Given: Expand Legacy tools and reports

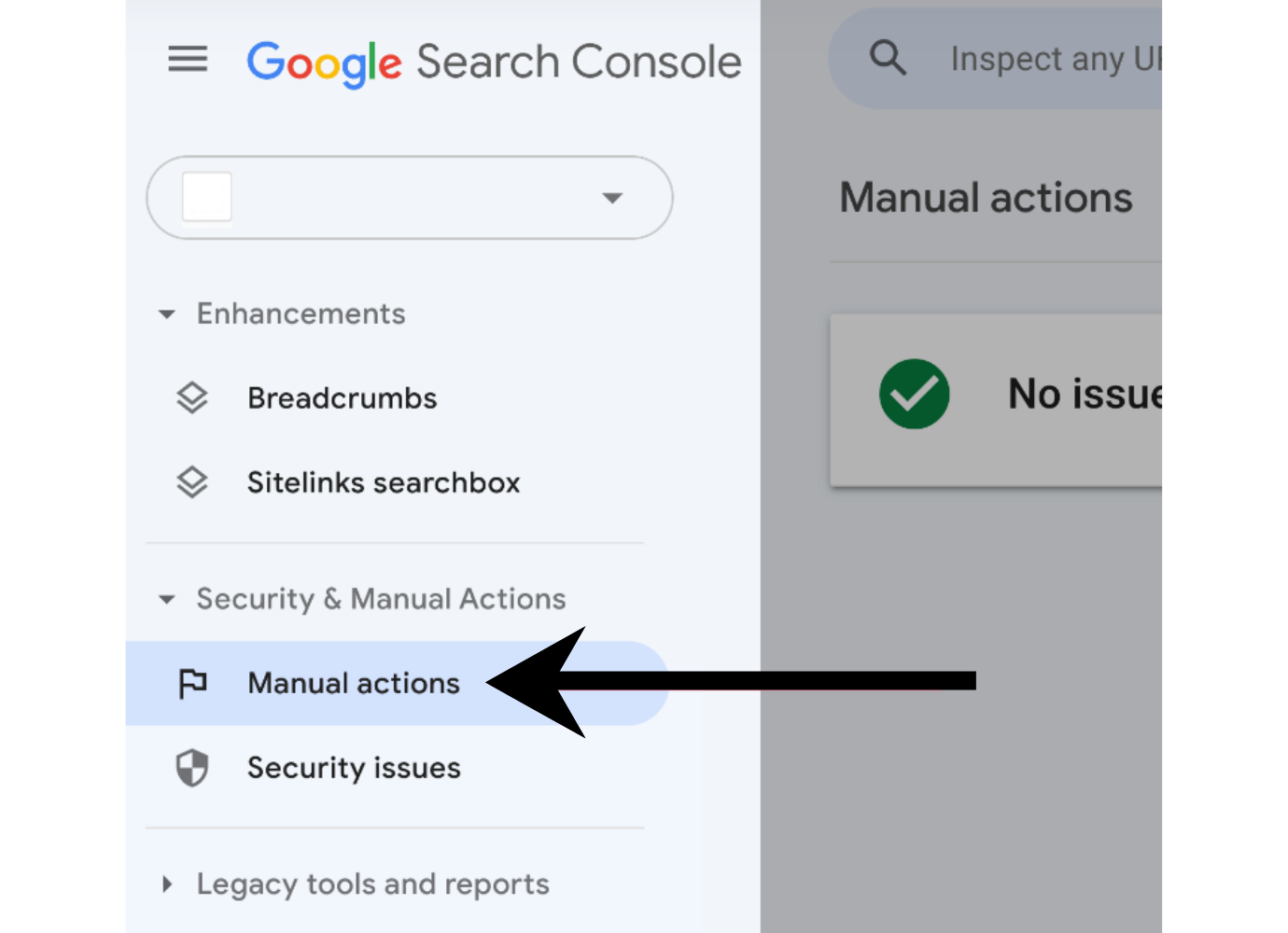Looking at the screenshot, I should [x=167, y=884].
